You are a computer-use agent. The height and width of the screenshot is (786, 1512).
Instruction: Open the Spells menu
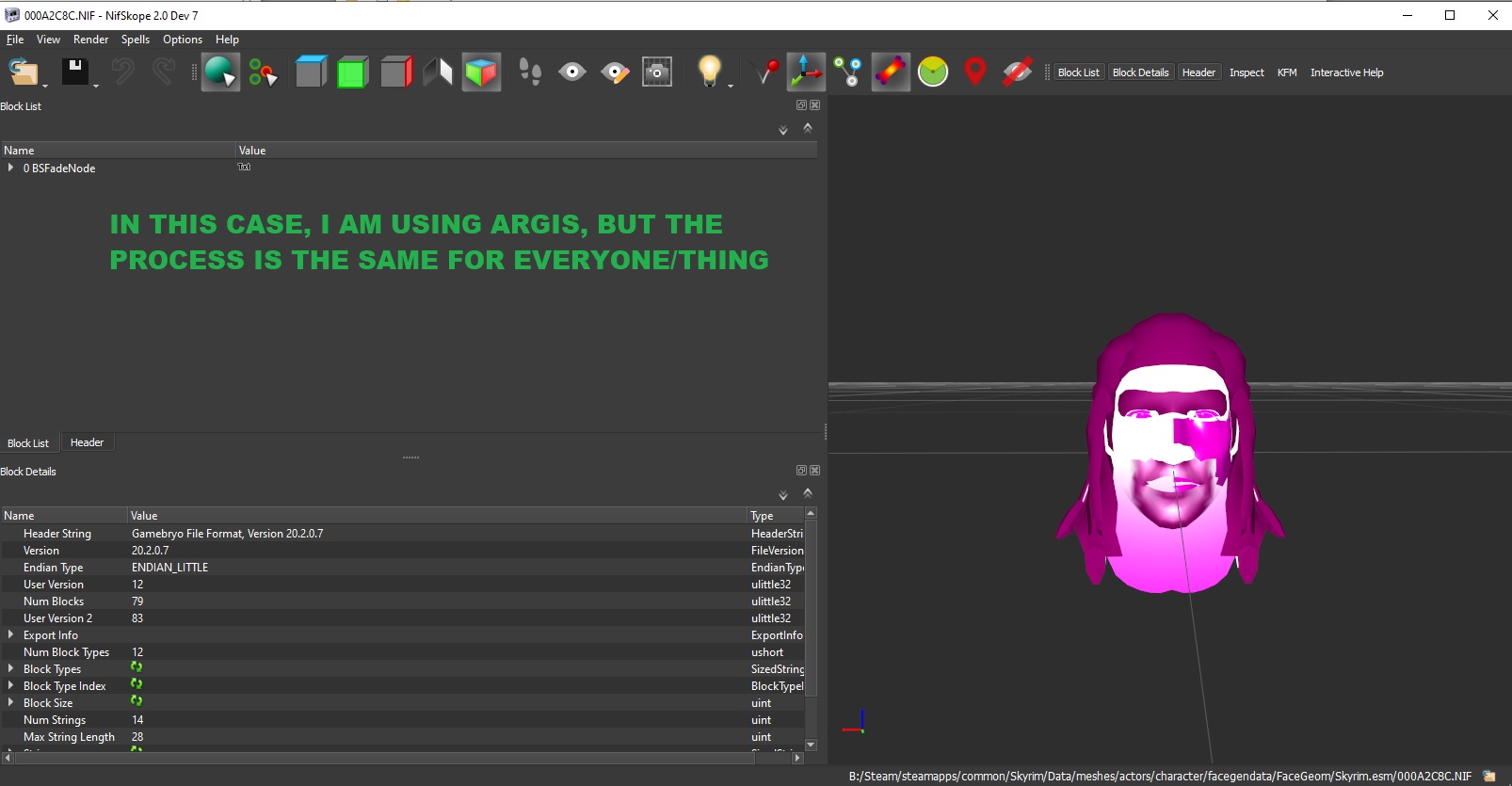tap(136, 40)
